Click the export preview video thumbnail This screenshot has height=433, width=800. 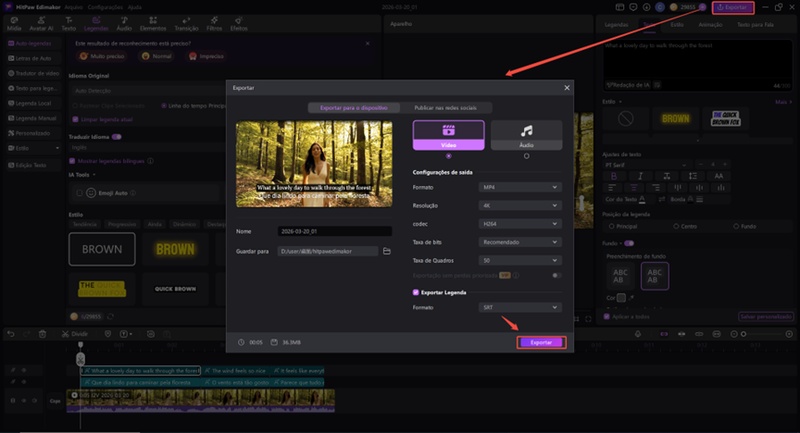pos(314,164)
